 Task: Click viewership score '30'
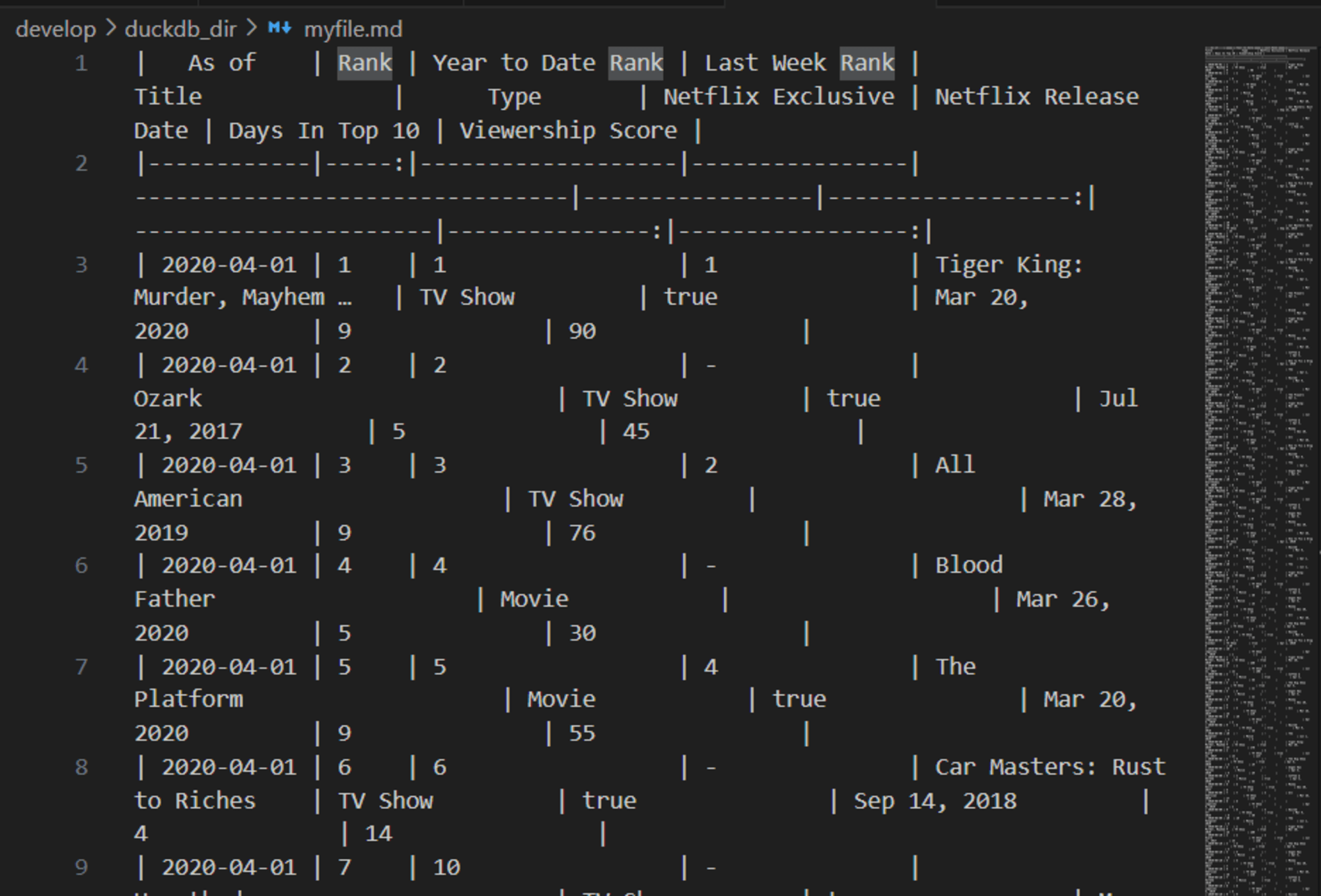(582, 633)
